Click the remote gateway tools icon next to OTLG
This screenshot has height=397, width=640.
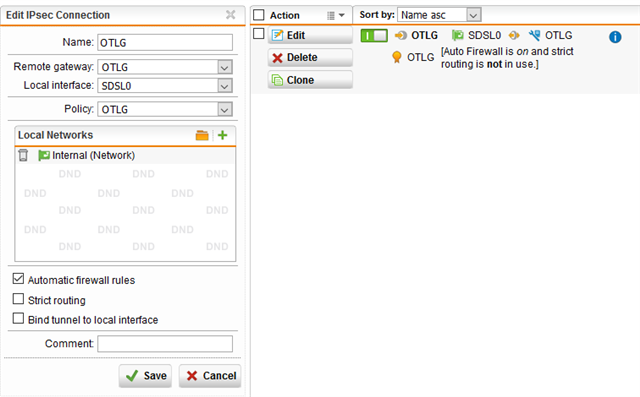(x=534, y=35)
